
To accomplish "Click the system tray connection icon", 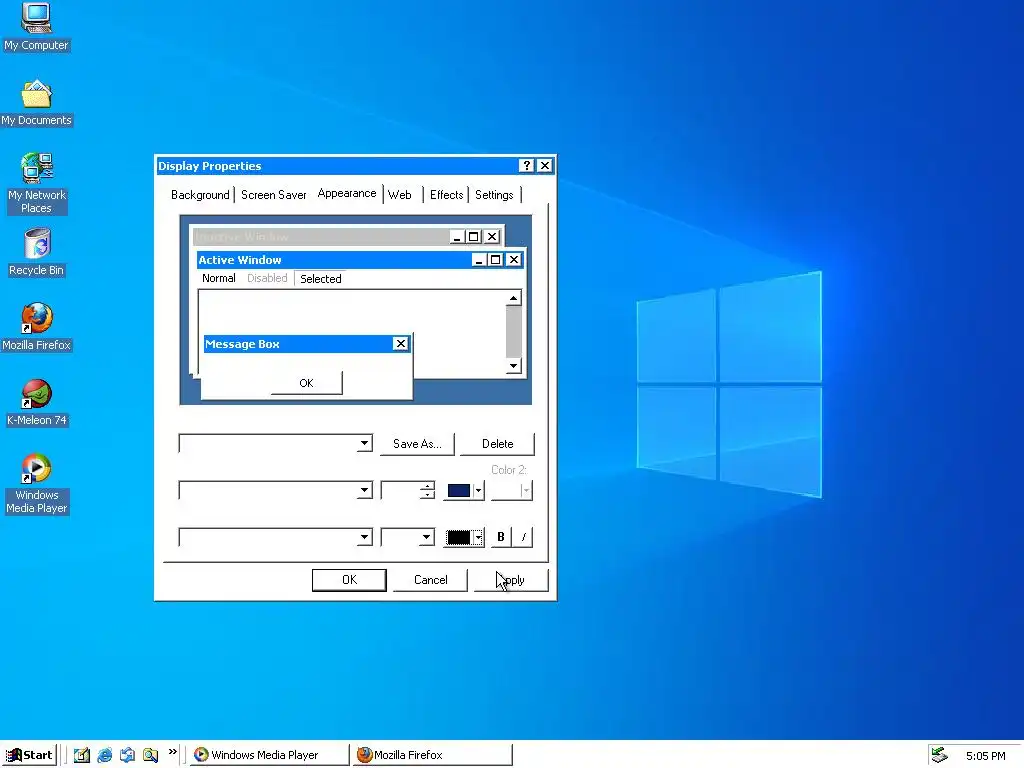I will [939, 755].
